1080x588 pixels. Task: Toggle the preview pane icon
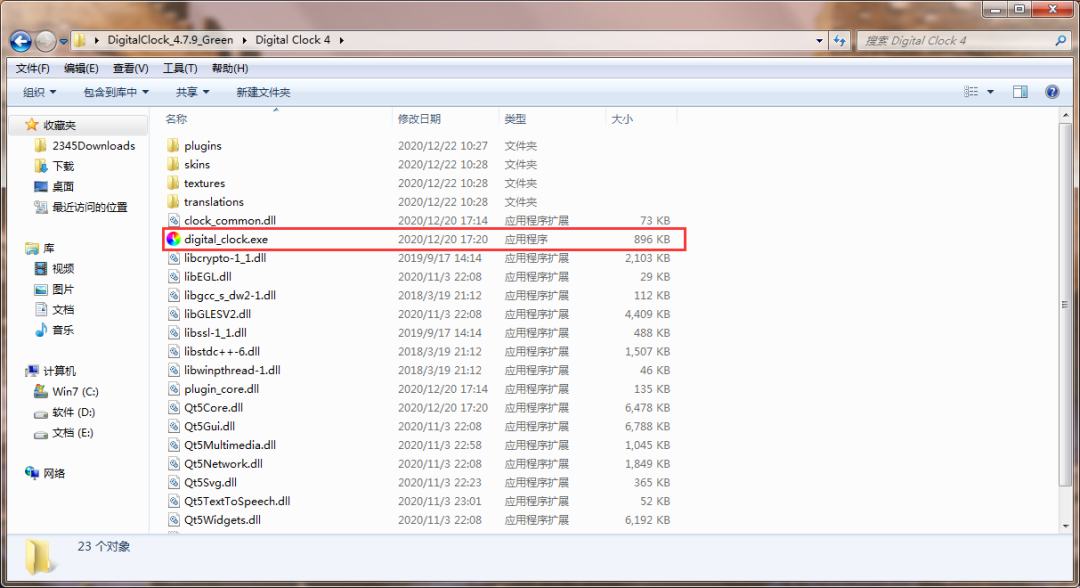coord(1020,92)
